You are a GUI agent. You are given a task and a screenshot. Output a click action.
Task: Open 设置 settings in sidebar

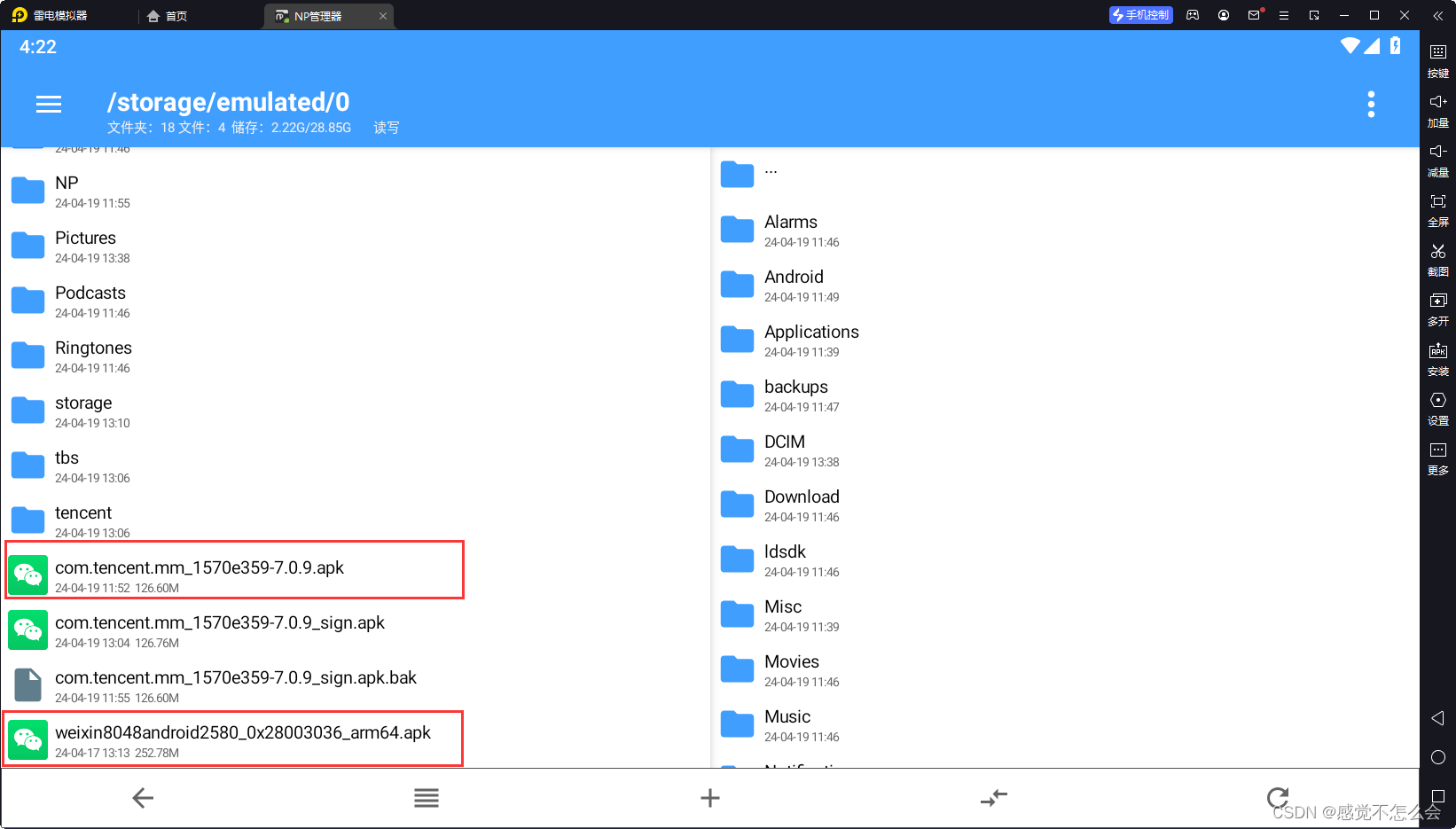[x=1438, y=409]
